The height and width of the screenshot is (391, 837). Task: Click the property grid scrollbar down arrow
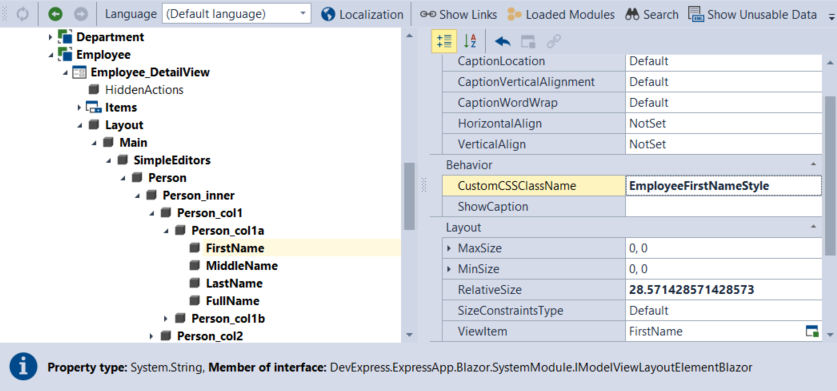click(x=830, y=334)
